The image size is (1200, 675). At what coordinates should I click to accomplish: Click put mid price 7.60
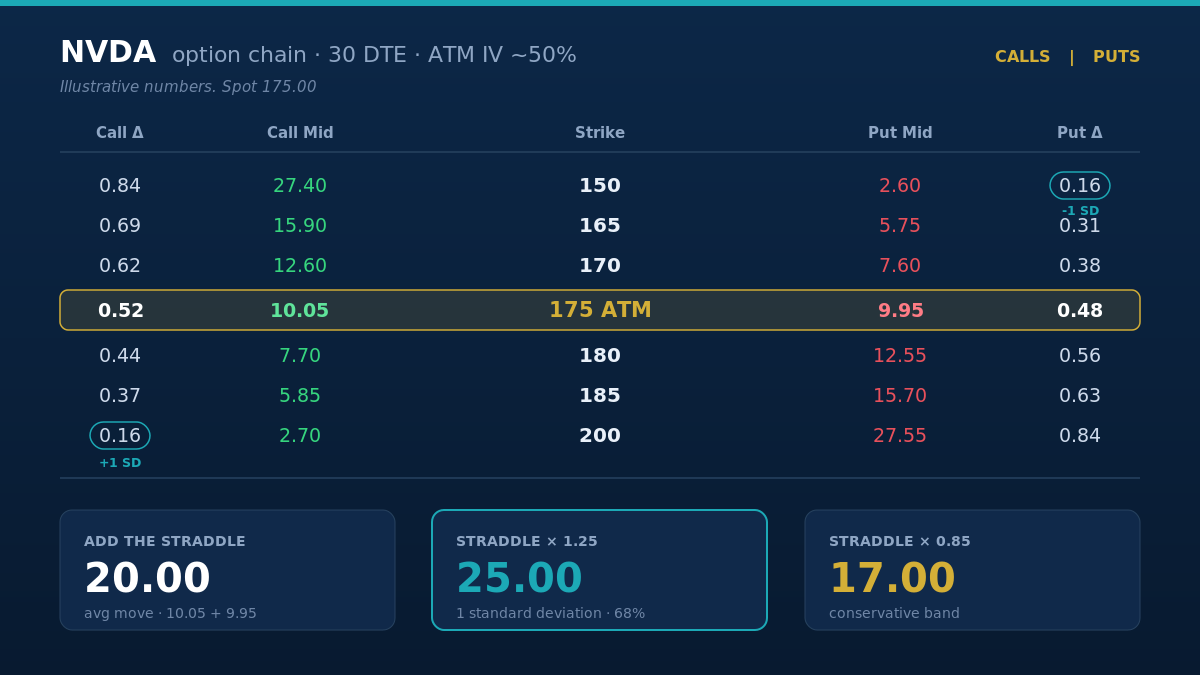[x=900, y=266]
